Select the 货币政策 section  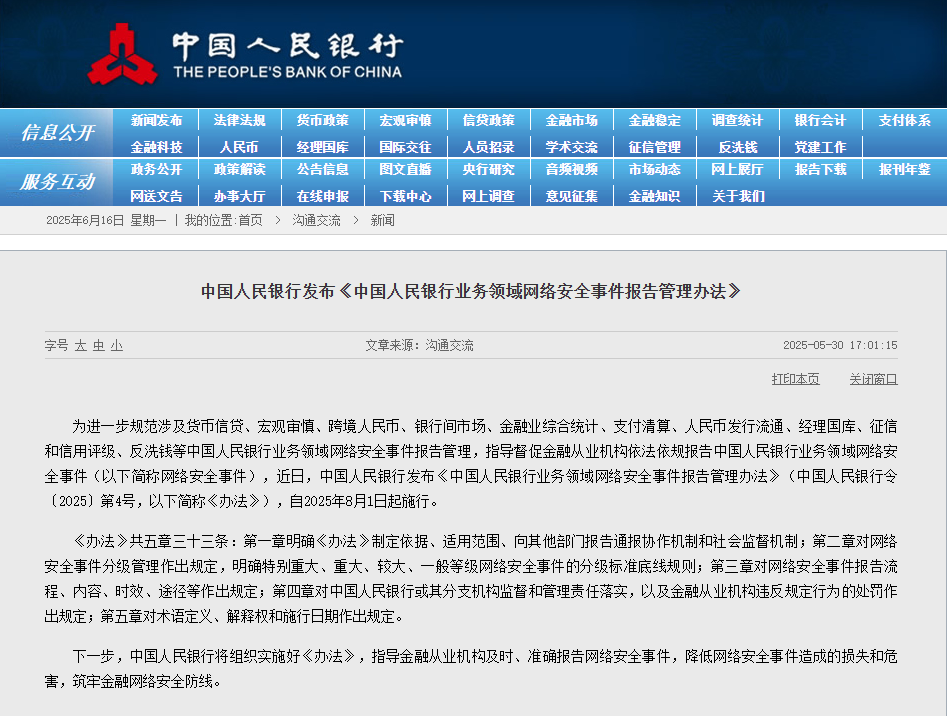click(x=322, y=120)
